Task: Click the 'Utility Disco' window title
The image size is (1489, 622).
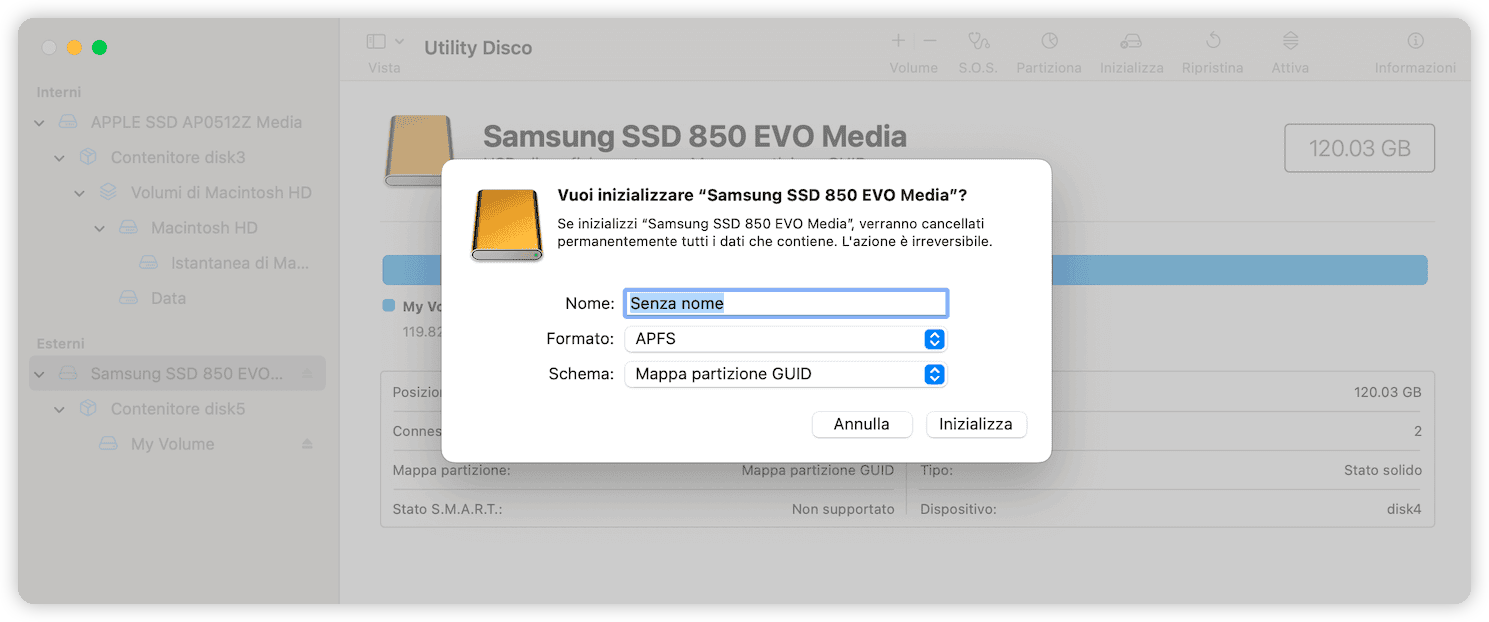Action: (478, 48)
